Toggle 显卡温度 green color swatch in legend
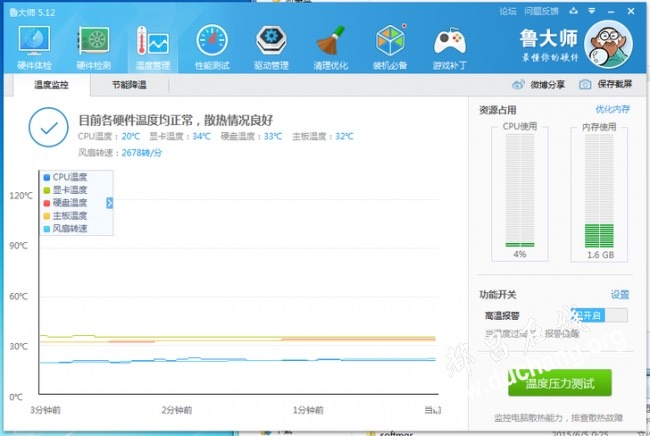This screenshot has width=650, height=436. pos(47,190)
